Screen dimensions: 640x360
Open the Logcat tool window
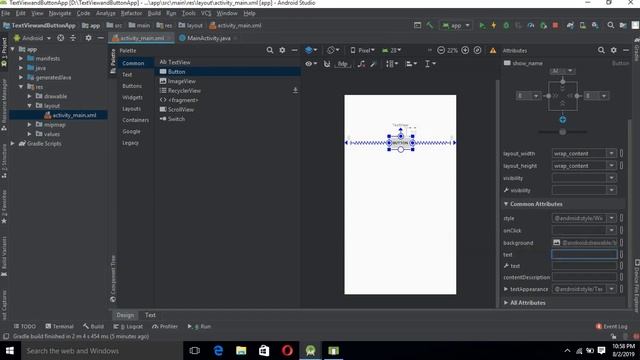[128, 326]
